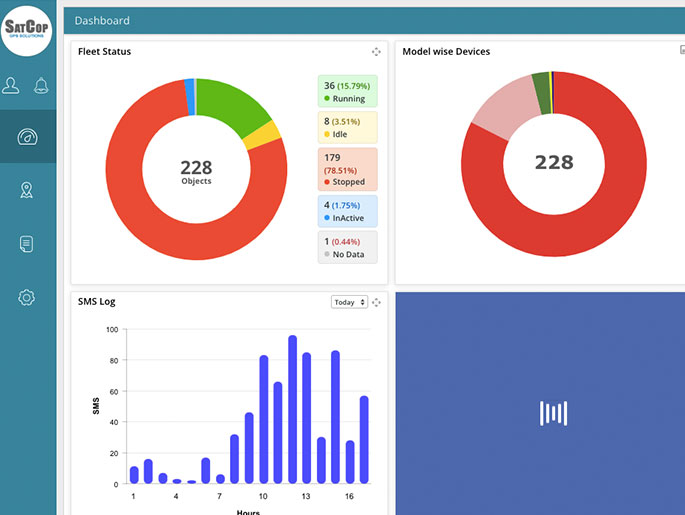Open the settings gear icon

pos(27,297)
